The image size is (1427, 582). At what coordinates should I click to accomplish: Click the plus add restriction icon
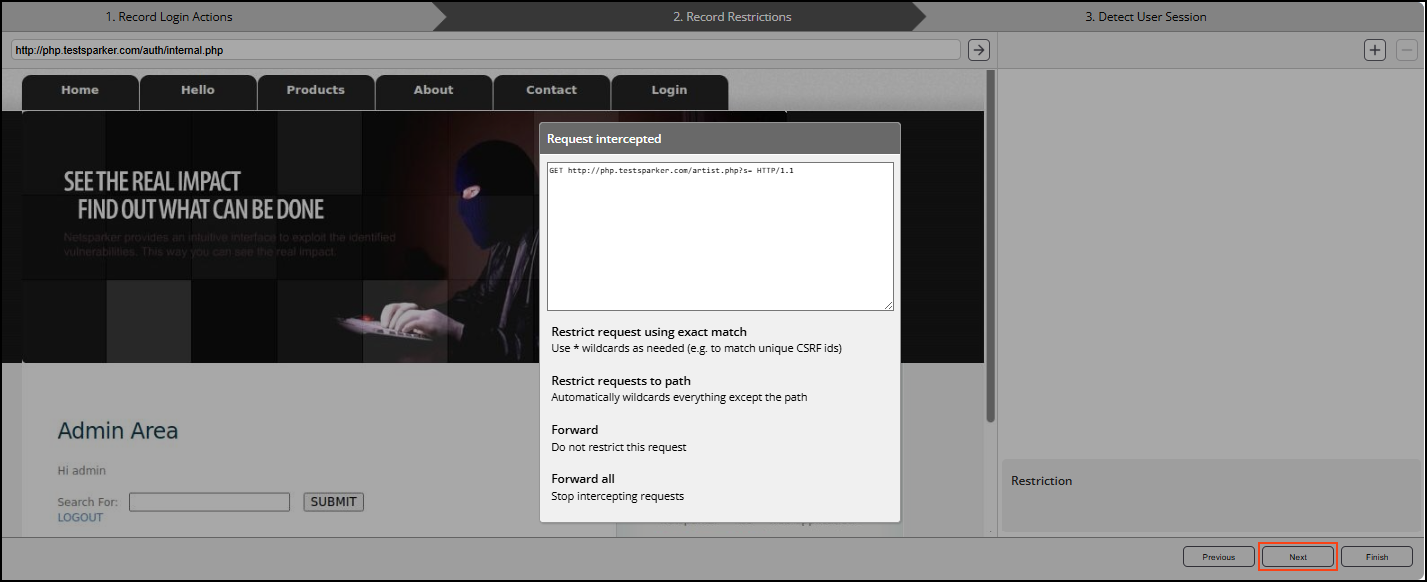[1375, 50]
